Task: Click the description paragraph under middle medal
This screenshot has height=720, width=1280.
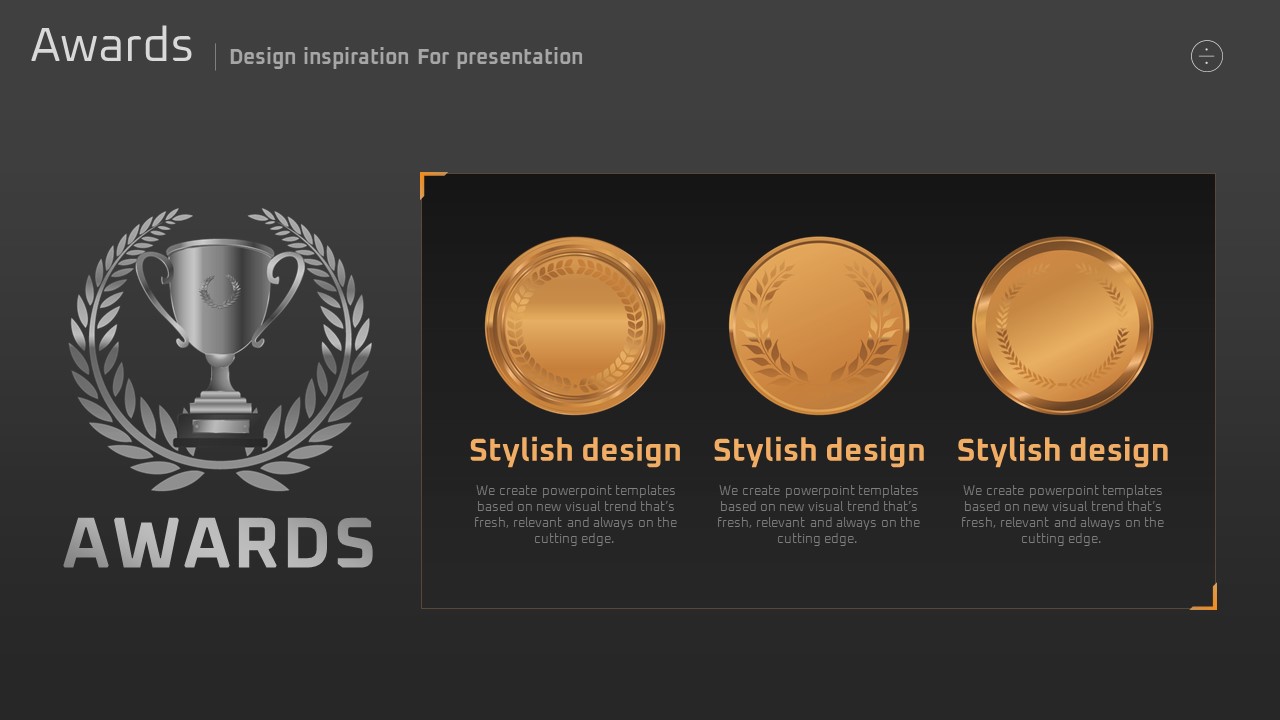Action: [x=819, y=515]
